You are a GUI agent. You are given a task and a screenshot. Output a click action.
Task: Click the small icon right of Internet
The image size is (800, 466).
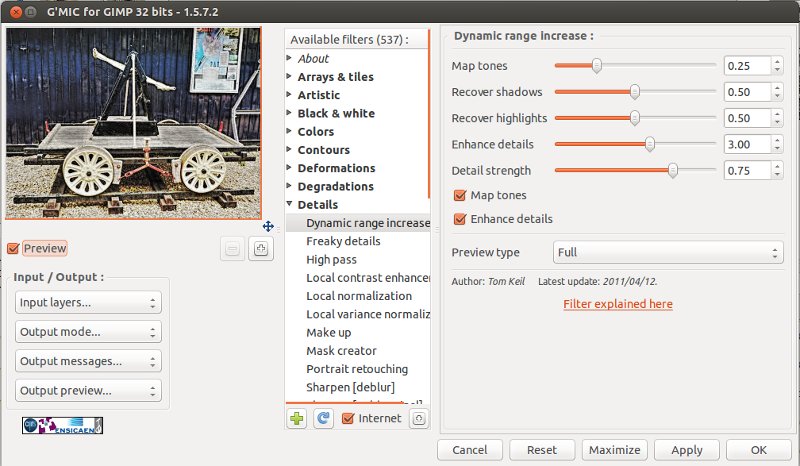coord(419,419)
